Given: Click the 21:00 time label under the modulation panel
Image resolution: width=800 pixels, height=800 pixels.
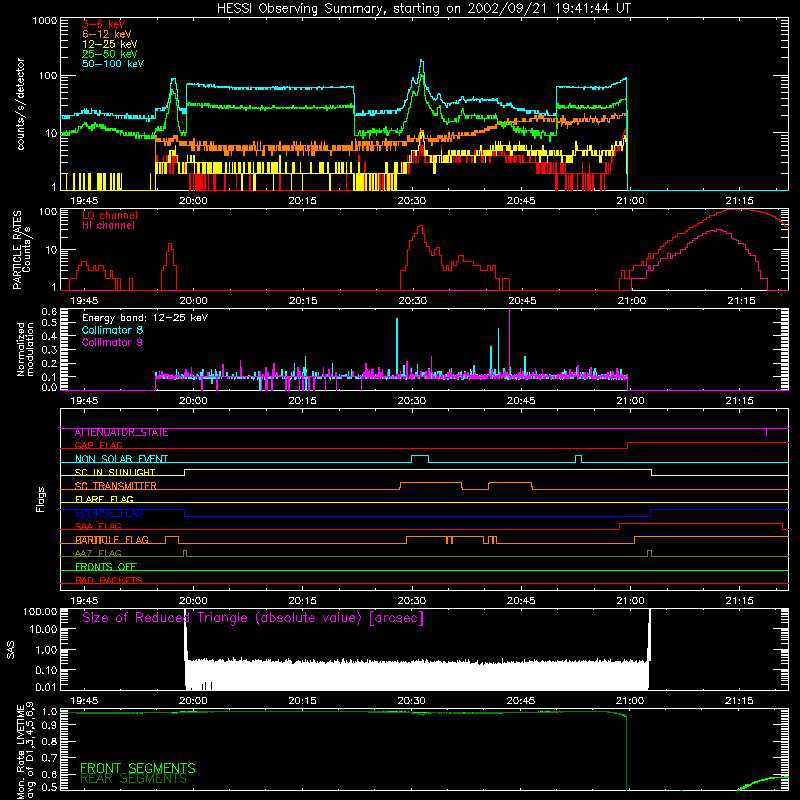Looking at the screenshot, I should click(x=631, y=401).
